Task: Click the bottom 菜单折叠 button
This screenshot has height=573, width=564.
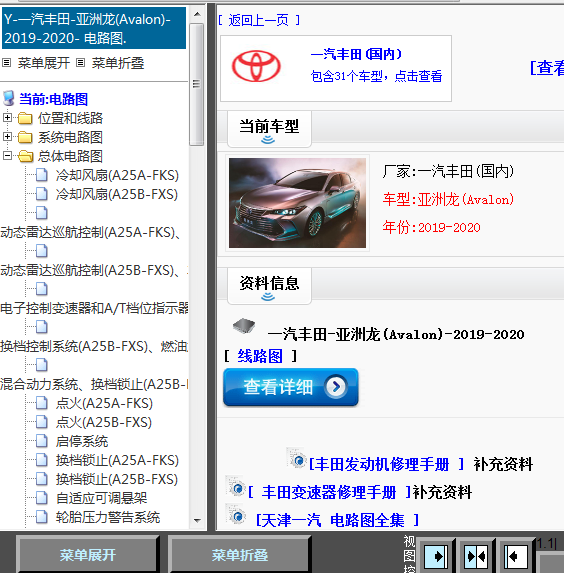Action: pyautogui.click(x=239, y=555)
